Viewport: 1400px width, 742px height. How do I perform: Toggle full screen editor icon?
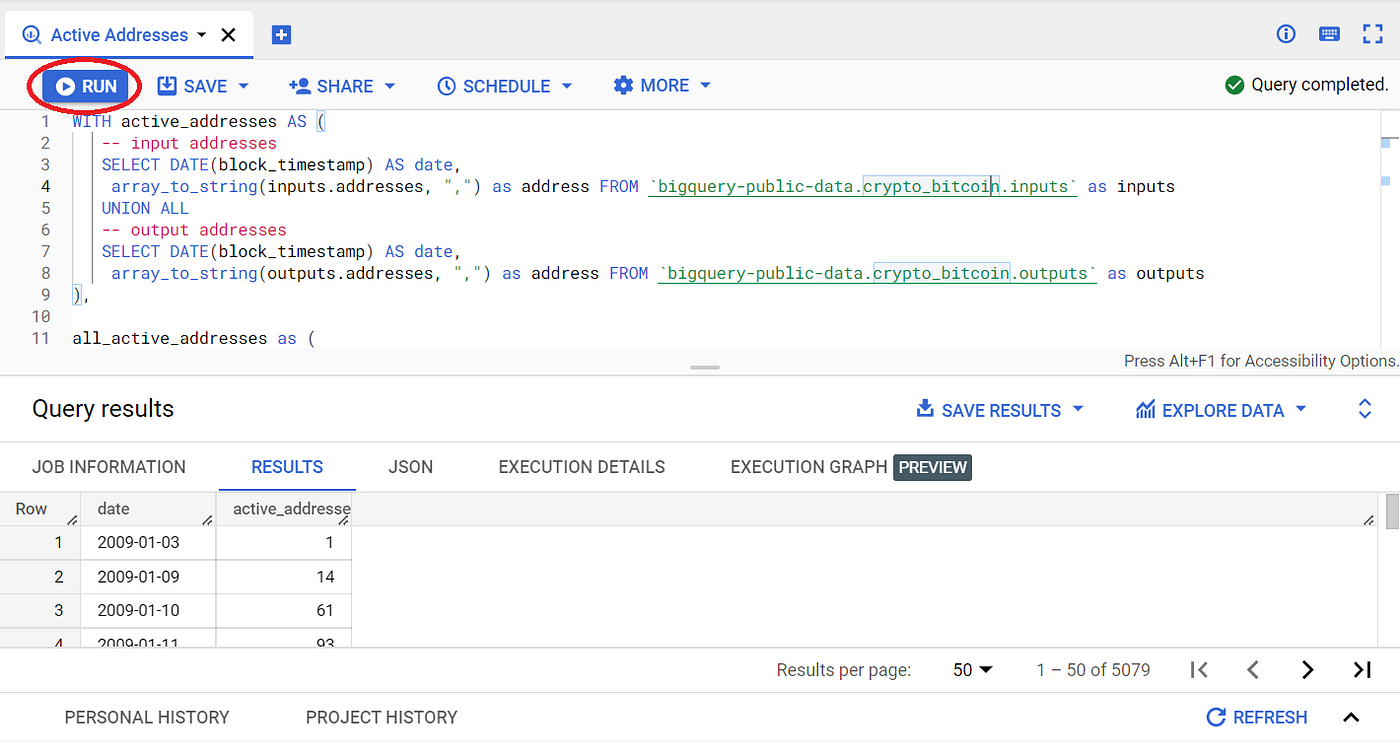(x=1373, y=34)
